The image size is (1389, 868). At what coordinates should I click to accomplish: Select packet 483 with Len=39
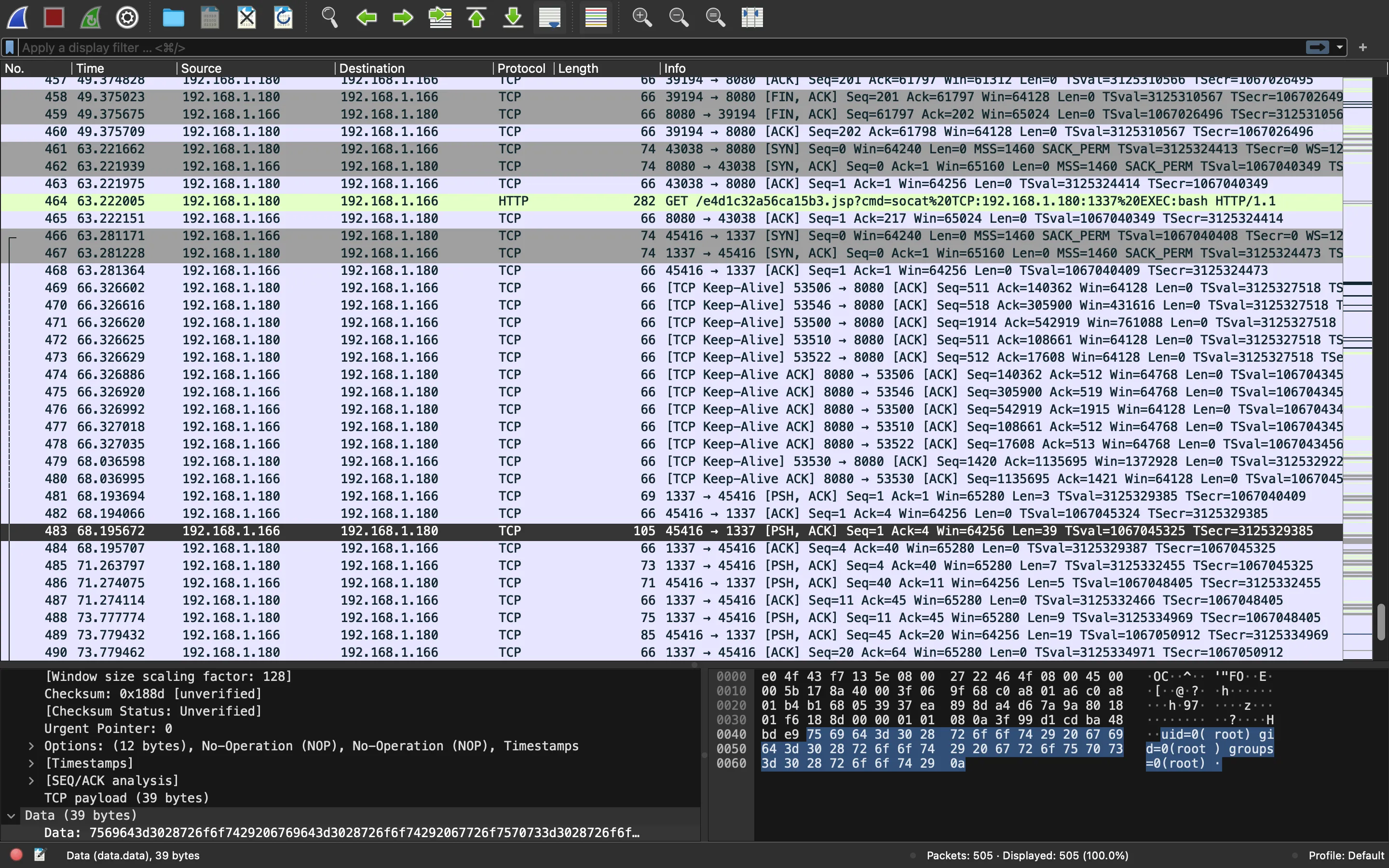pos(671,530)
